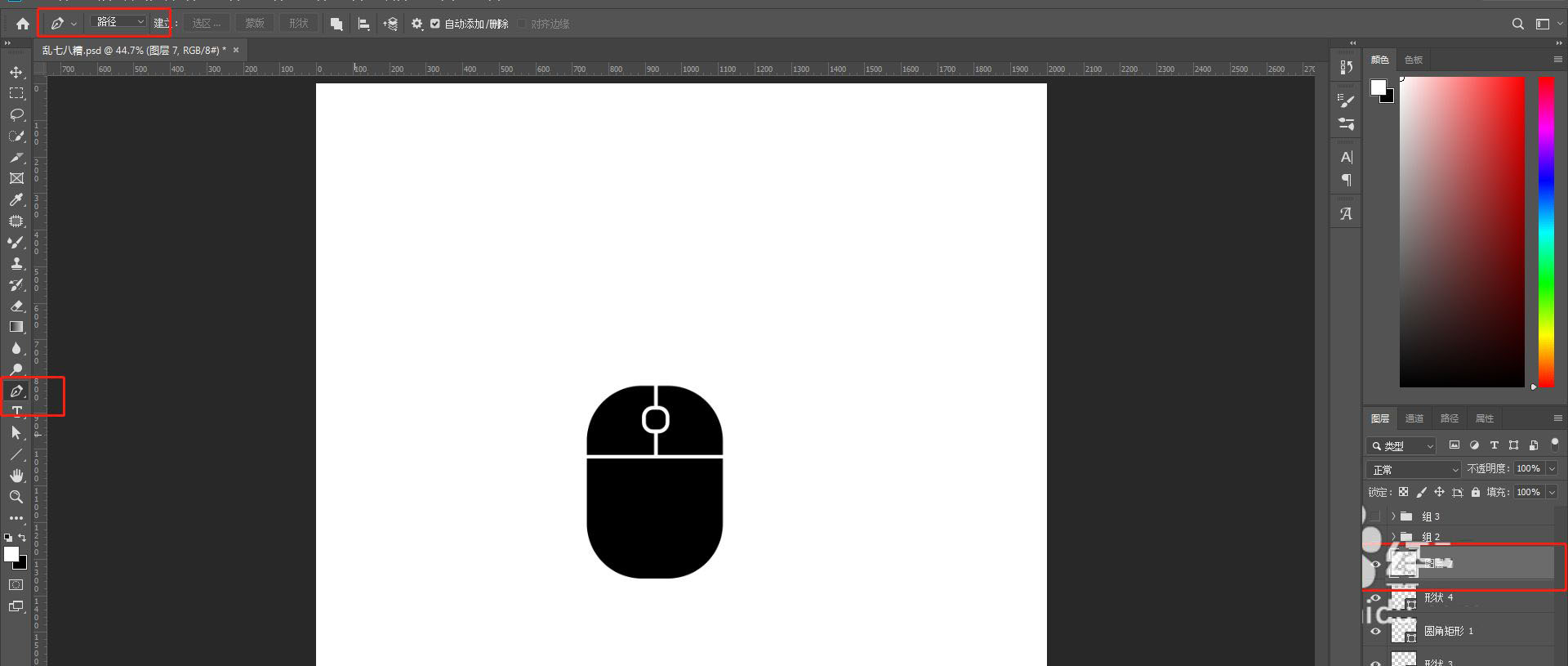Screen dimensions: 1568x666
Task: Hide the 圆角矩形 1 layer
Action: pos(1375,631)
